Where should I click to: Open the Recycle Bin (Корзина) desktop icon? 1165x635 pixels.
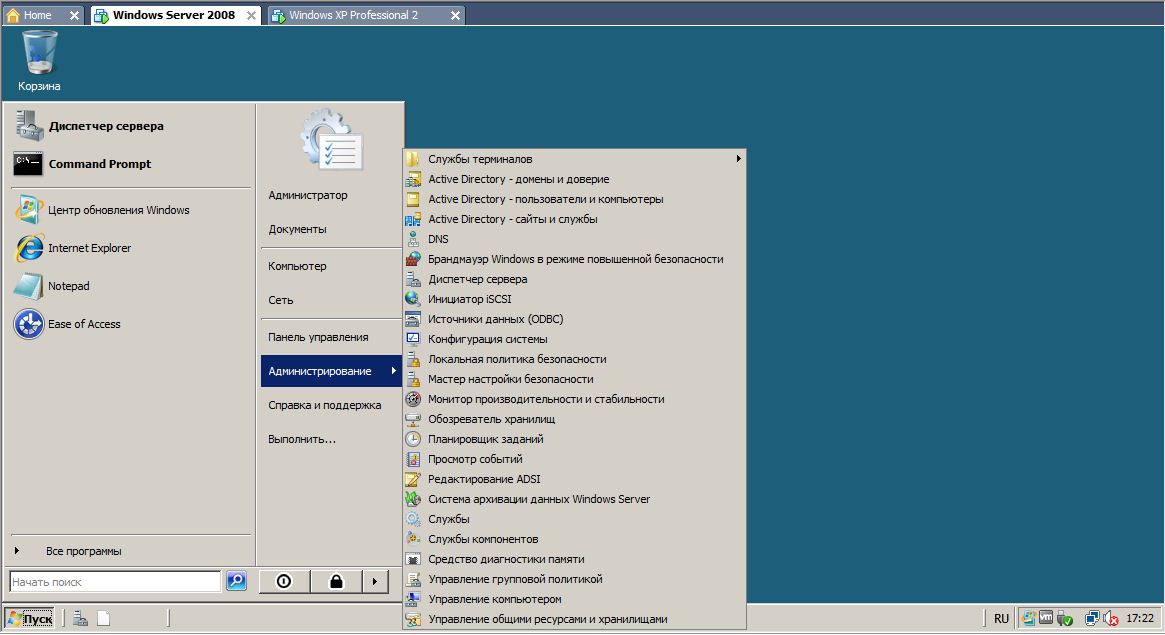(39, 61)
